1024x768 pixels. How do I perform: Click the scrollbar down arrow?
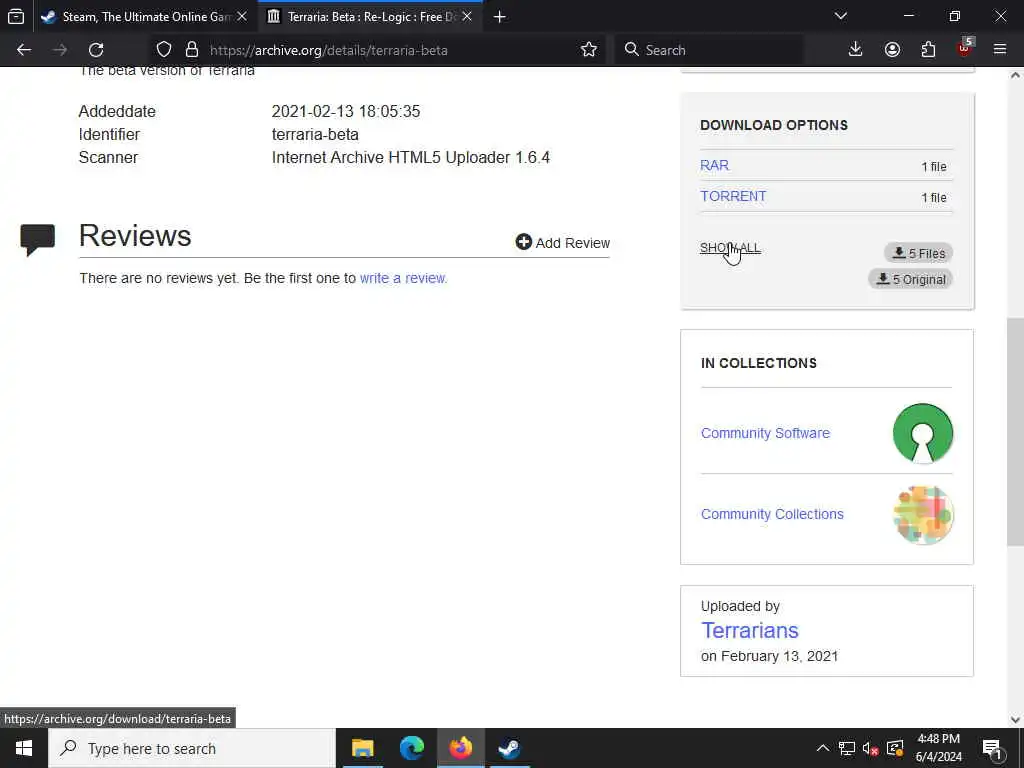[x=1015, y=720]
